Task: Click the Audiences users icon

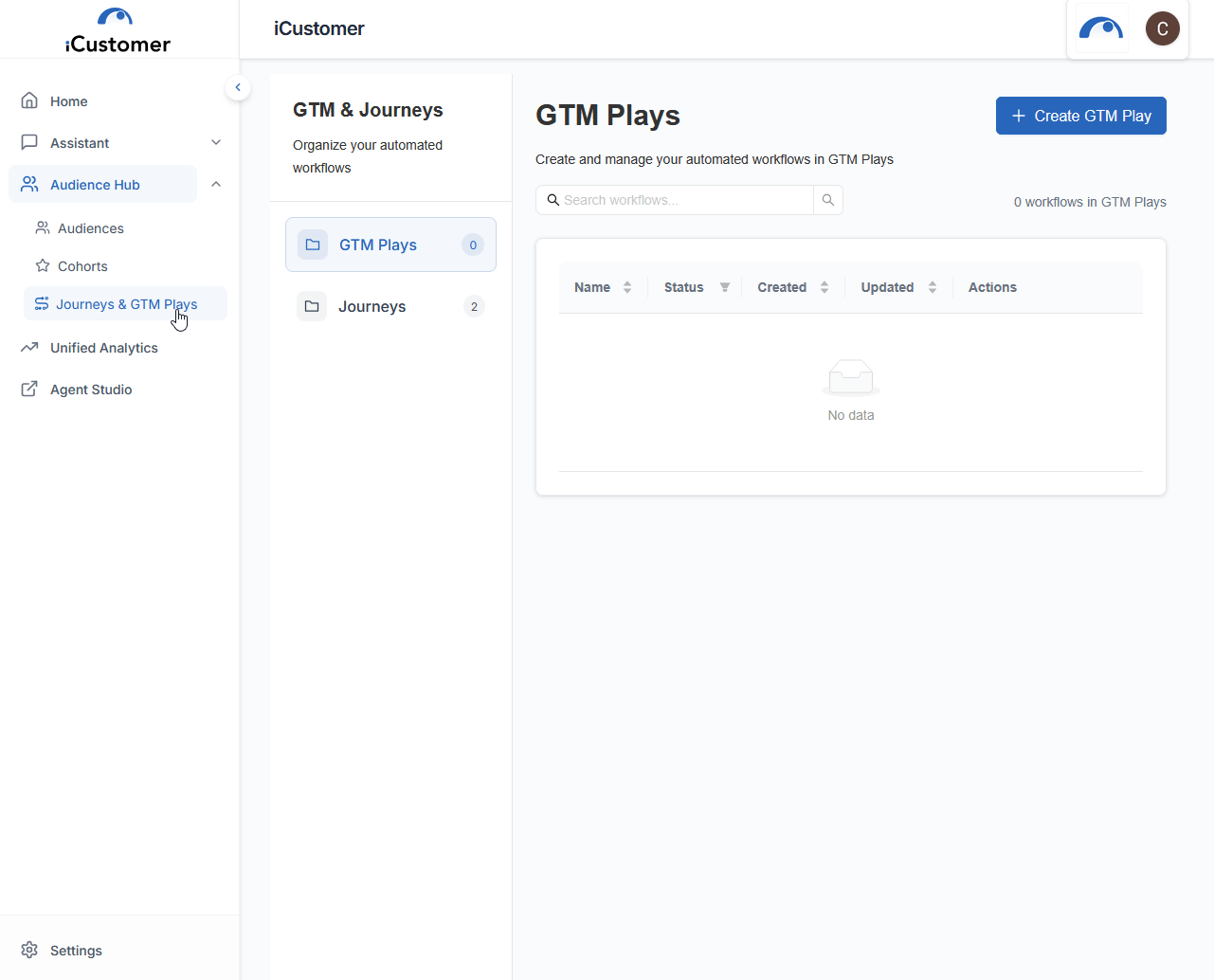Action: click(x=43, y=227)
